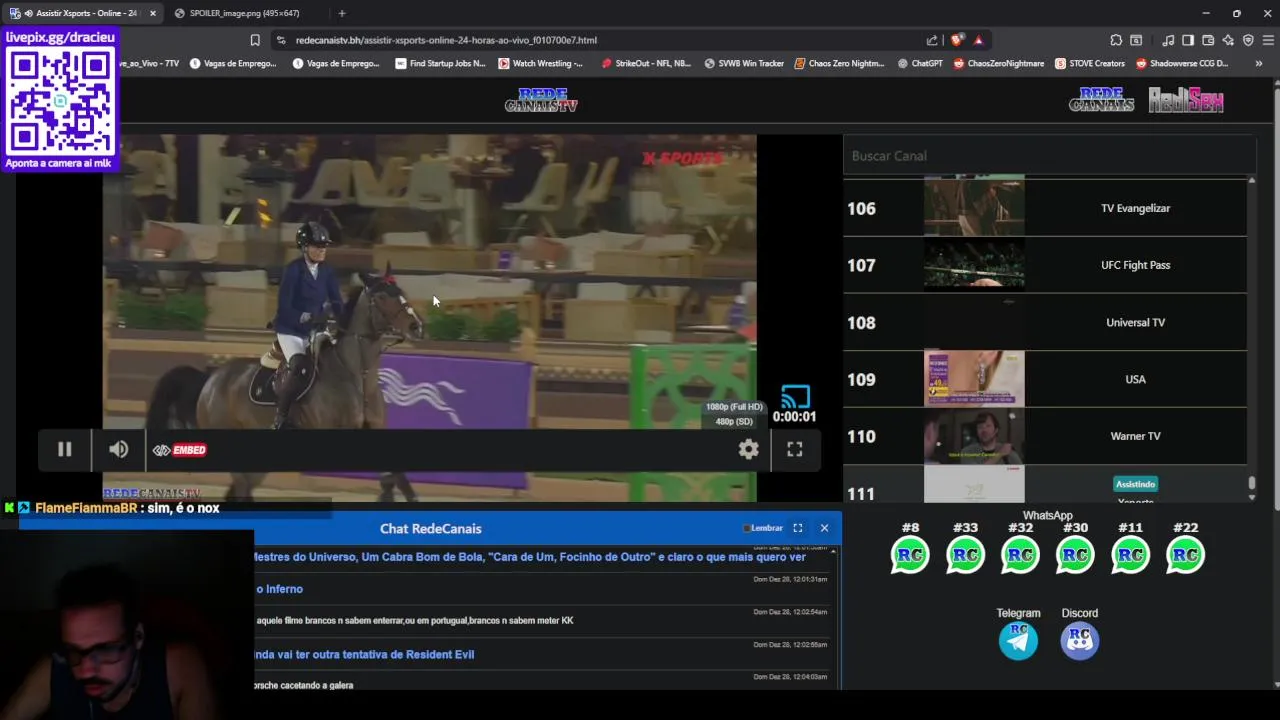Select 1080p (Full HD) quality
This screenshot has width=1280, height=720.
[x=734, y=407]
